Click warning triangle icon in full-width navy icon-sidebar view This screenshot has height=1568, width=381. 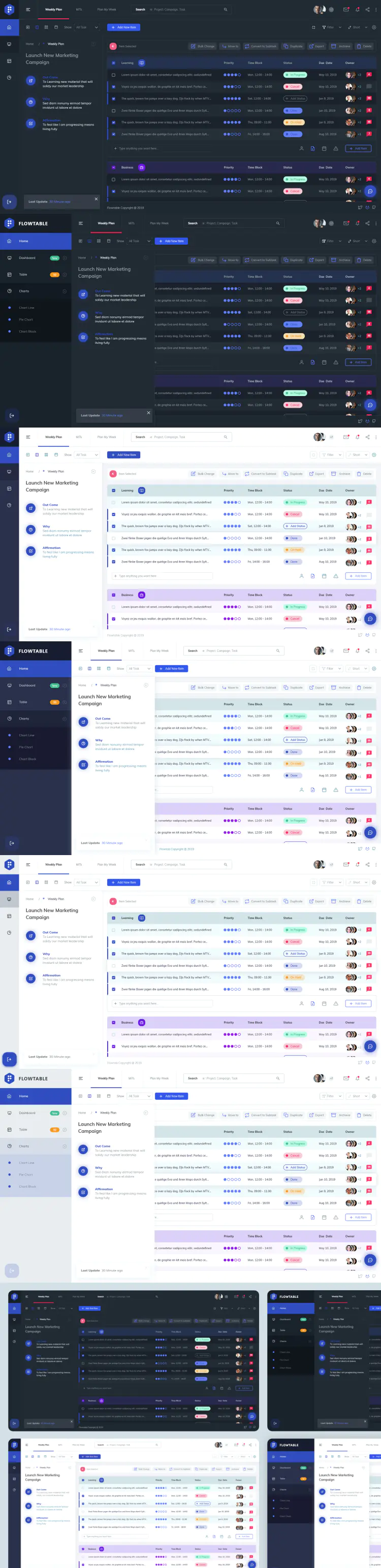(335, 576)
